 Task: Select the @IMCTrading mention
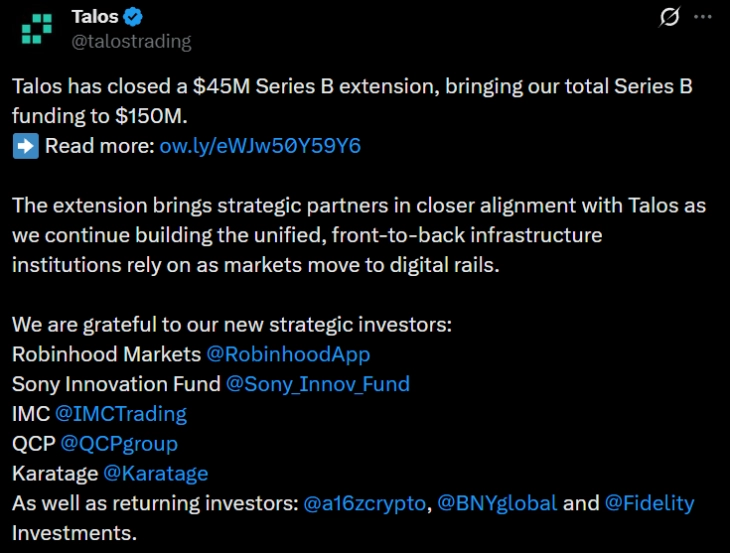[x=120, y=413]
